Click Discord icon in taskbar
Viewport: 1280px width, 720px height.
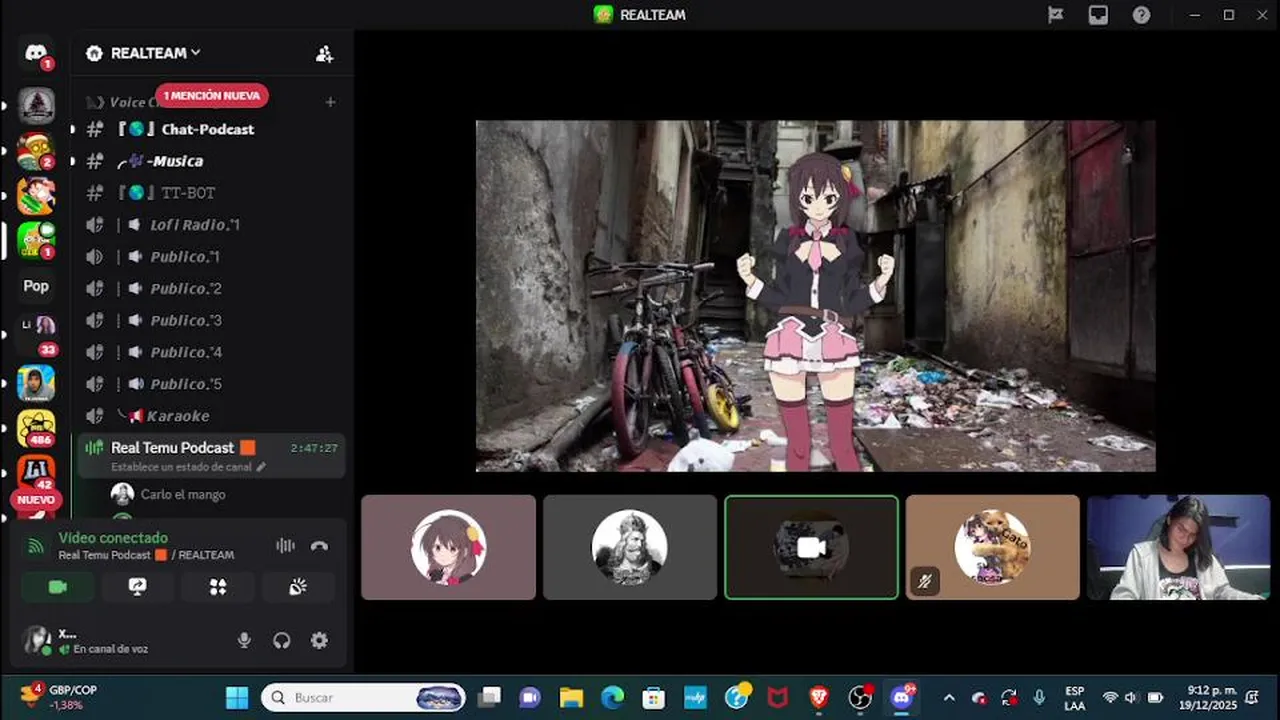tap(902, 697)
